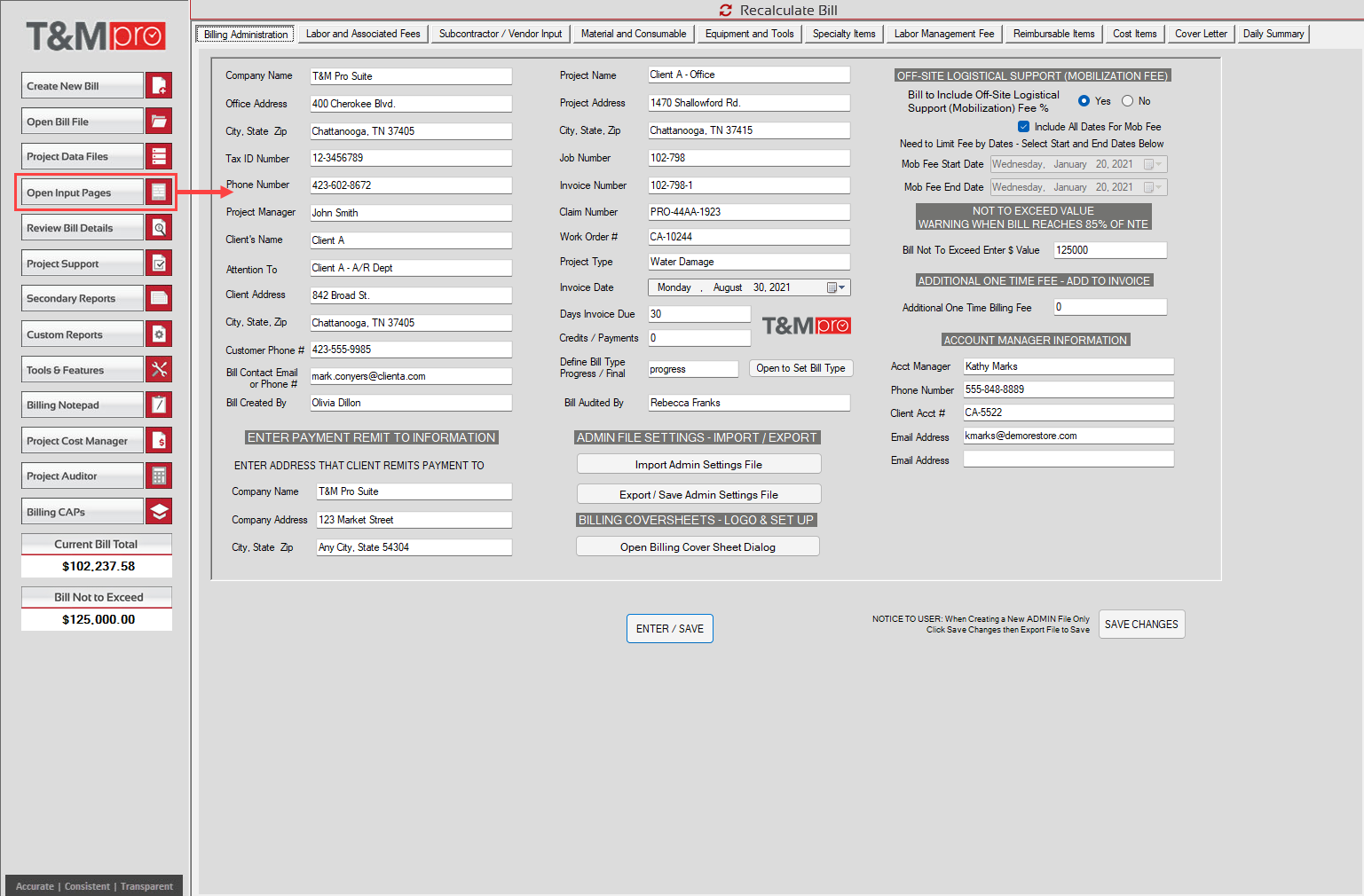Click the Project Support checklist icon
1364x896 pixels.
[159, 263]
